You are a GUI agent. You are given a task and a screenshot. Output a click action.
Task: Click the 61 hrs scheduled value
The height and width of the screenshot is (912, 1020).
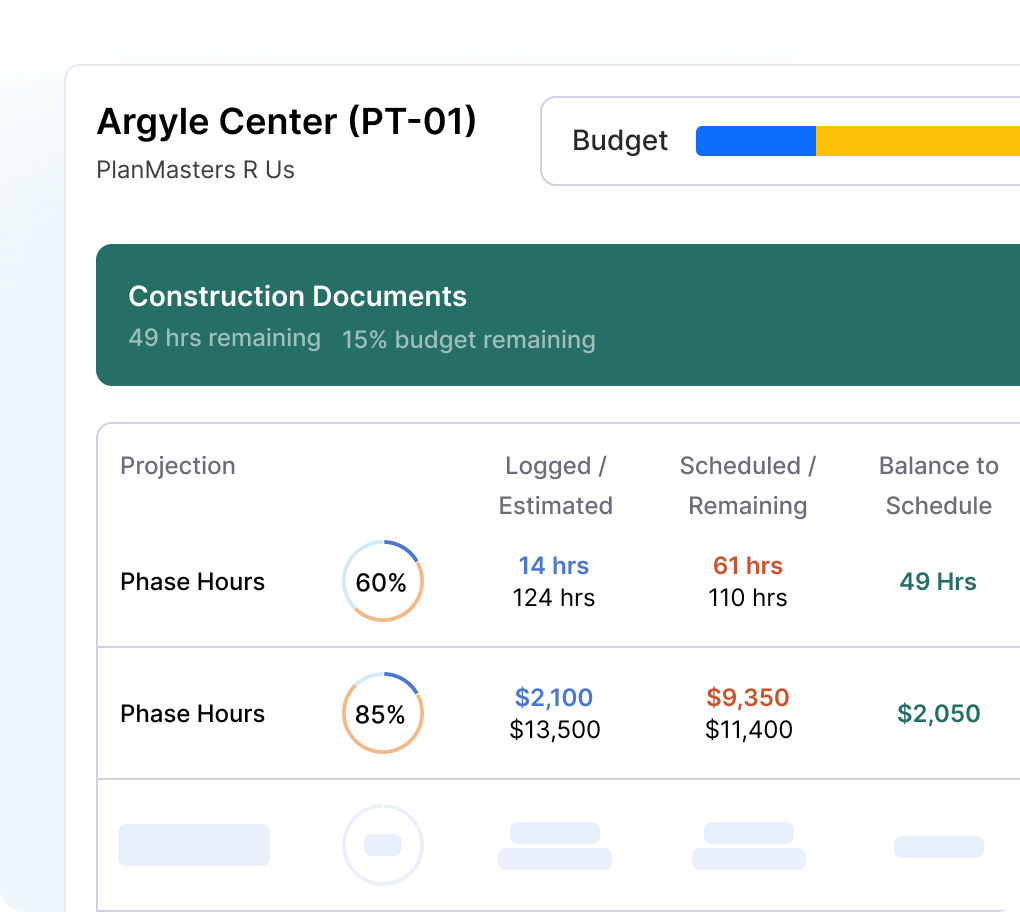tap(747, 565)
